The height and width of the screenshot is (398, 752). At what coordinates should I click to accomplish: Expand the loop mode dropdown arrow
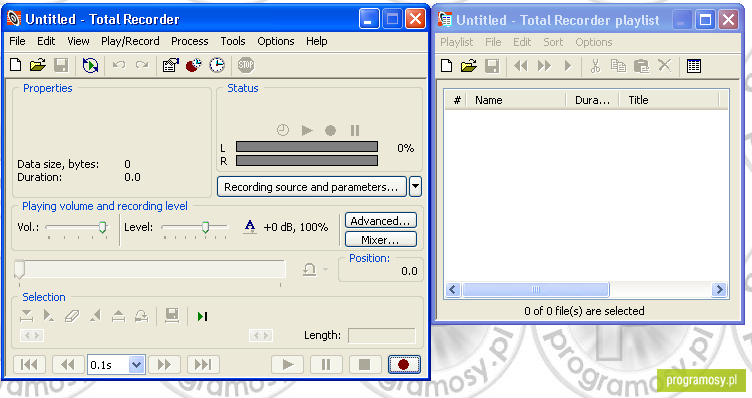[x=326, y=270]
